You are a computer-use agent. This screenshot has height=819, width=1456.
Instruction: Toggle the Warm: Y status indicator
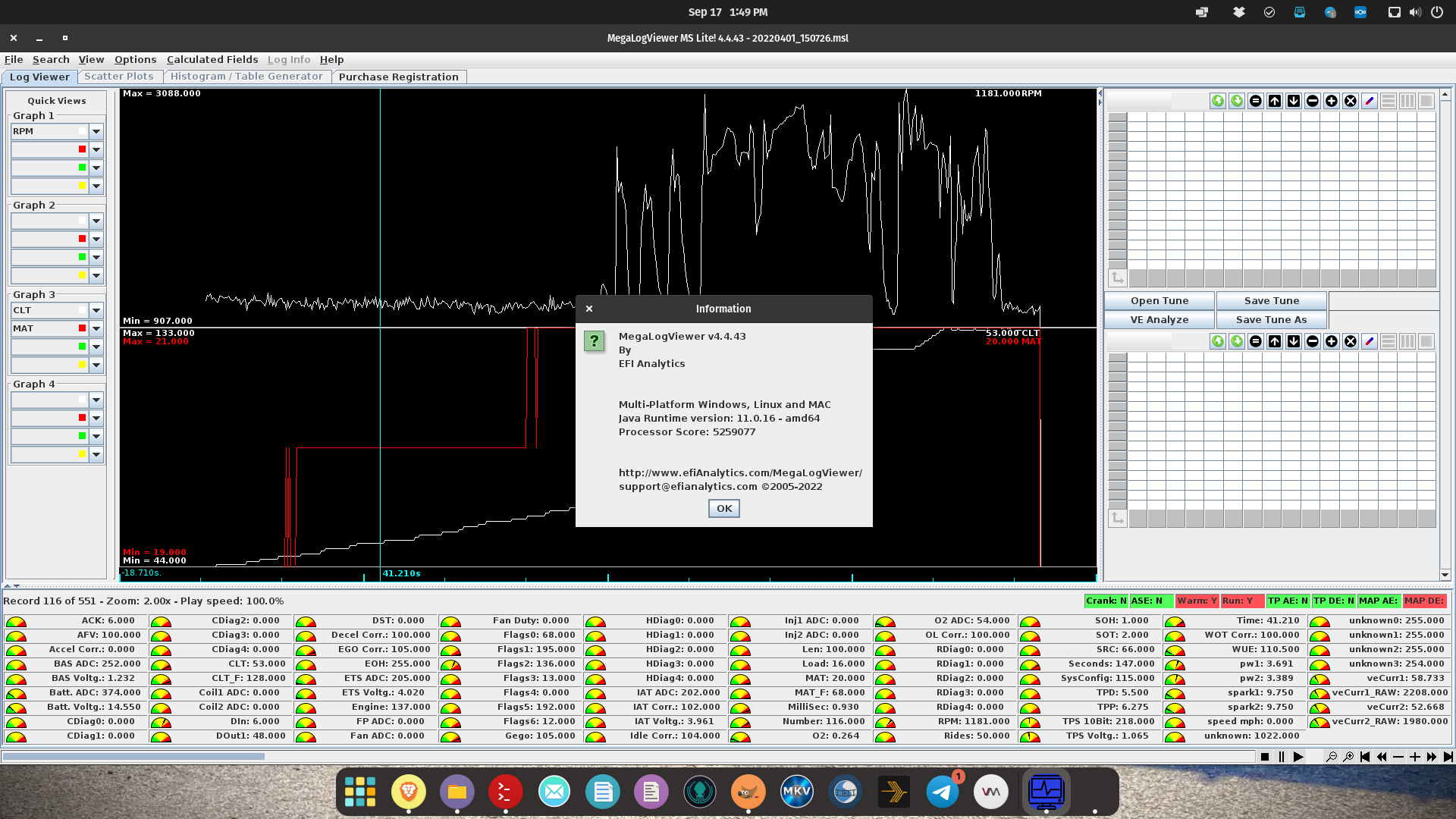(x=1197, y=601)
